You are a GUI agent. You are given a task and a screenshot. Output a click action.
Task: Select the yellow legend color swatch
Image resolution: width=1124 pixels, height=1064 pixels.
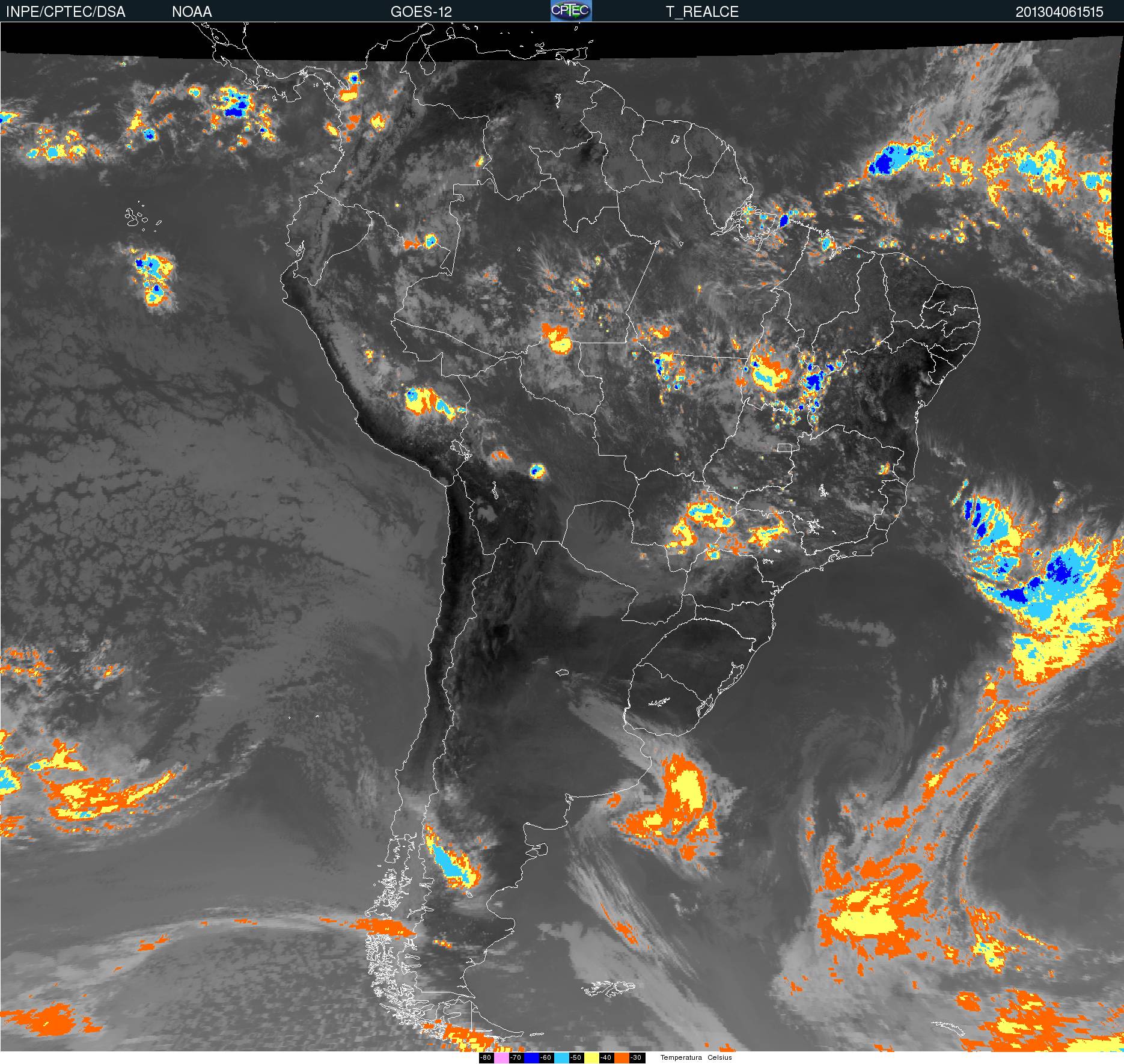(x=591, y=1057)
